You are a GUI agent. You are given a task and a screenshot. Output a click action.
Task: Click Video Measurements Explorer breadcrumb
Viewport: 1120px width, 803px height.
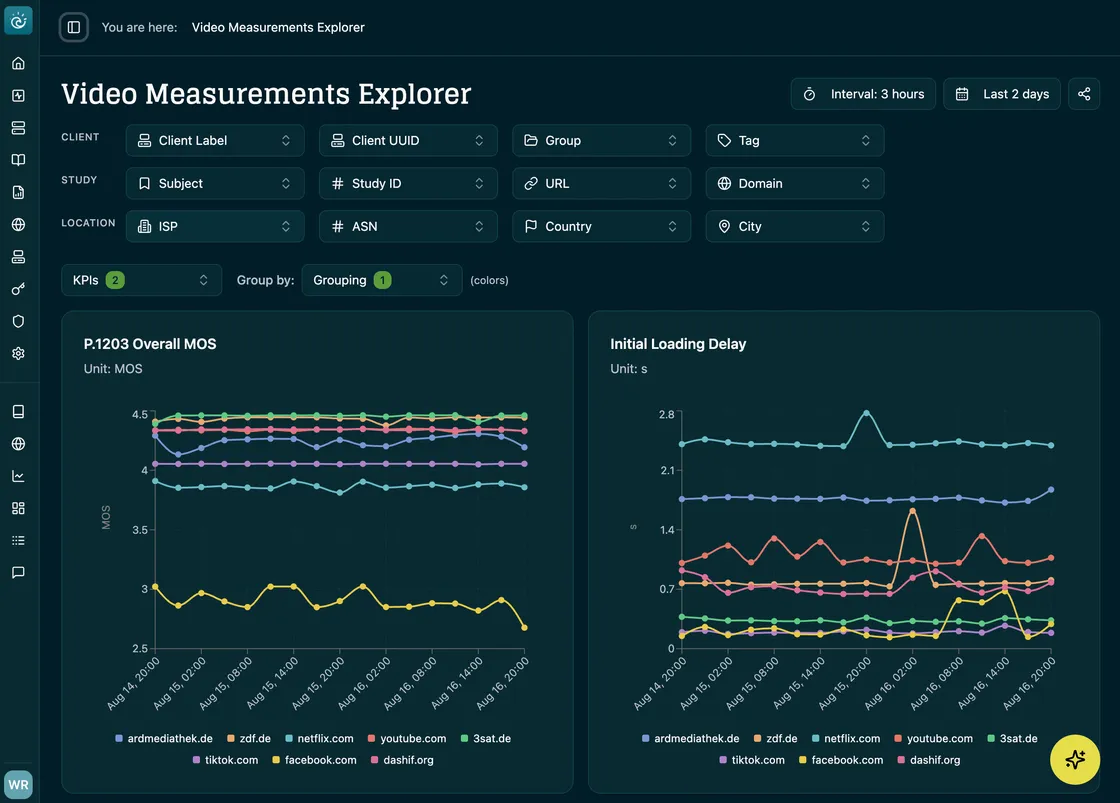[x=278, y=27]
